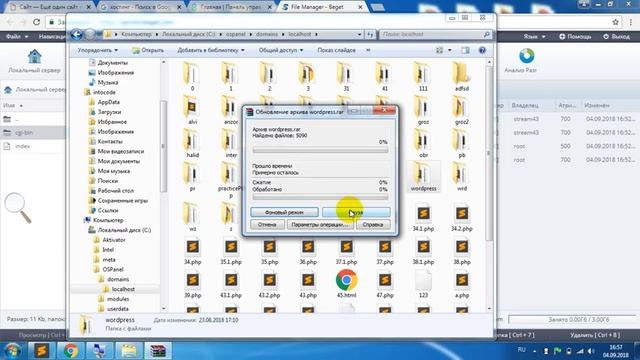Viewport: 640px width, 360px height.
Task: Click Выход in Beget top bar
Action: point(616,37)
